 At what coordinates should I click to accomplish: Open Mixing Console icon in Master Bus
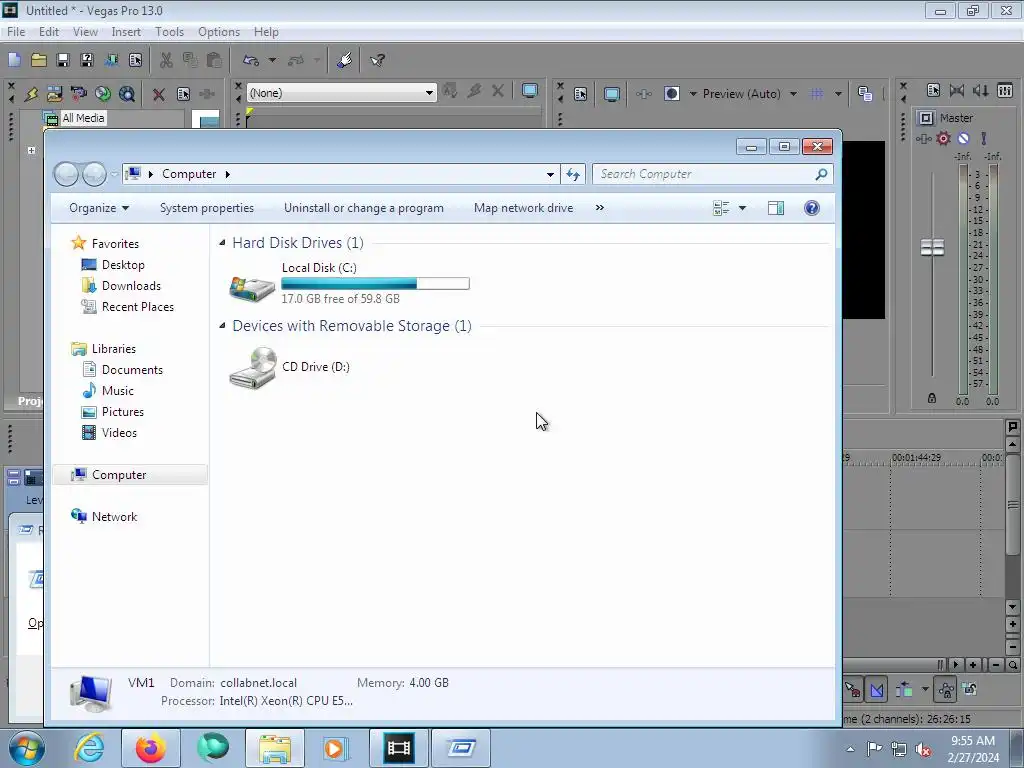click(1005, 91)
